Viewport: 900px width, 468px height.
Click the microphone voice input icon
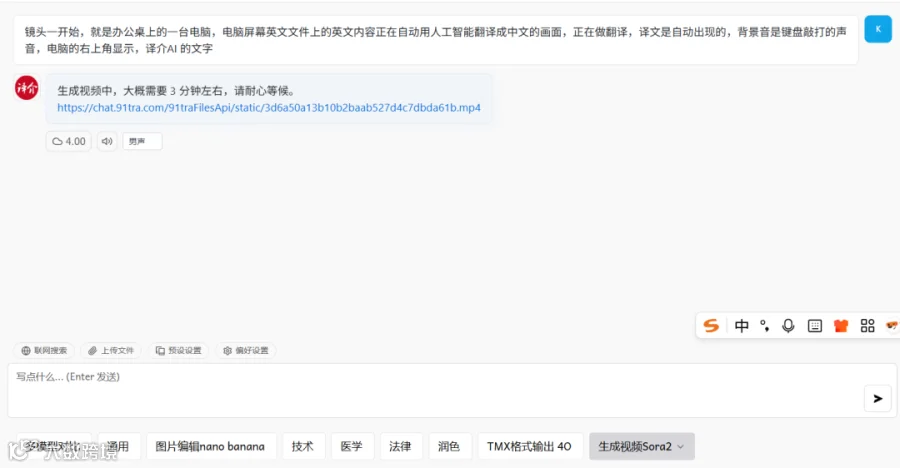click(x=789, y=326)
